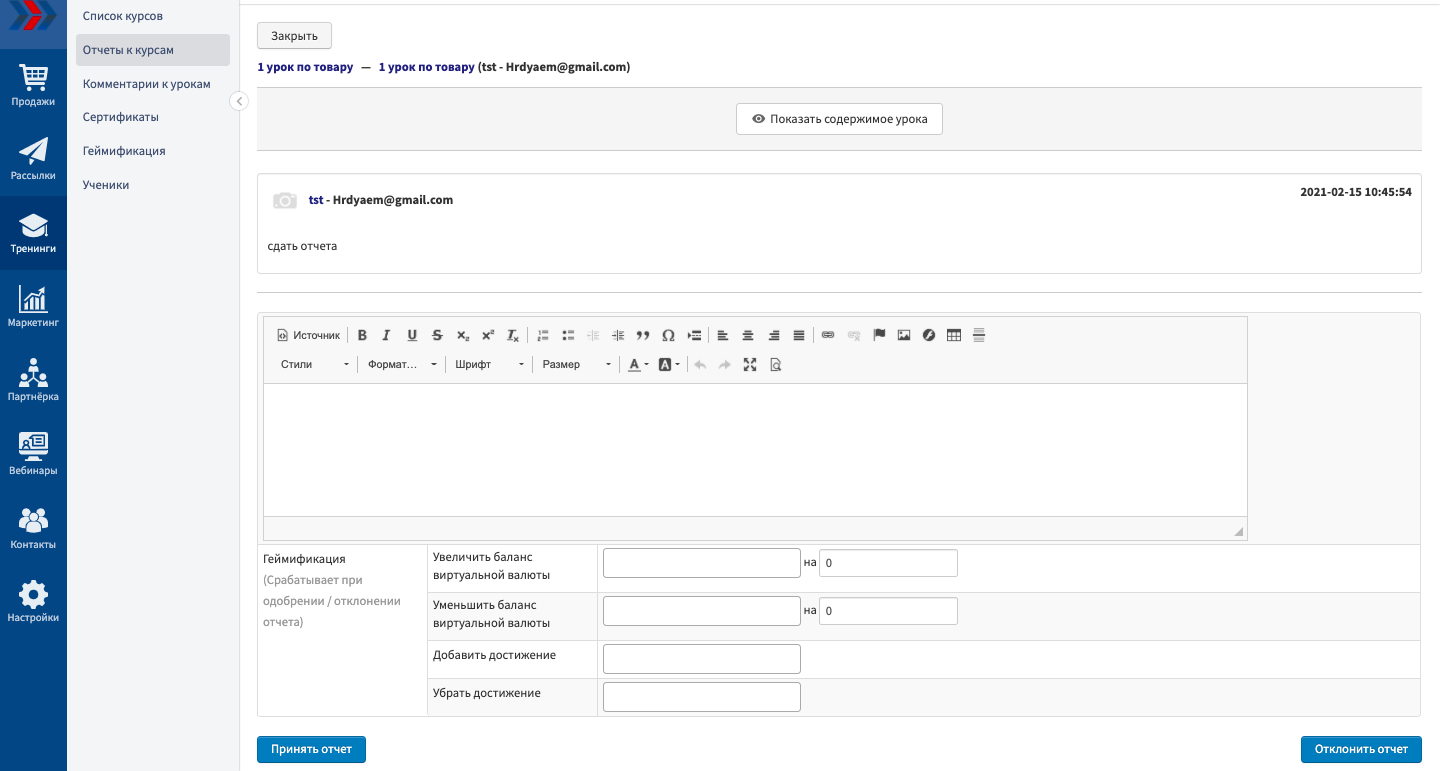Insert a table into the editor
This screenshot has width=1440, height=771.
coord(954,335)
